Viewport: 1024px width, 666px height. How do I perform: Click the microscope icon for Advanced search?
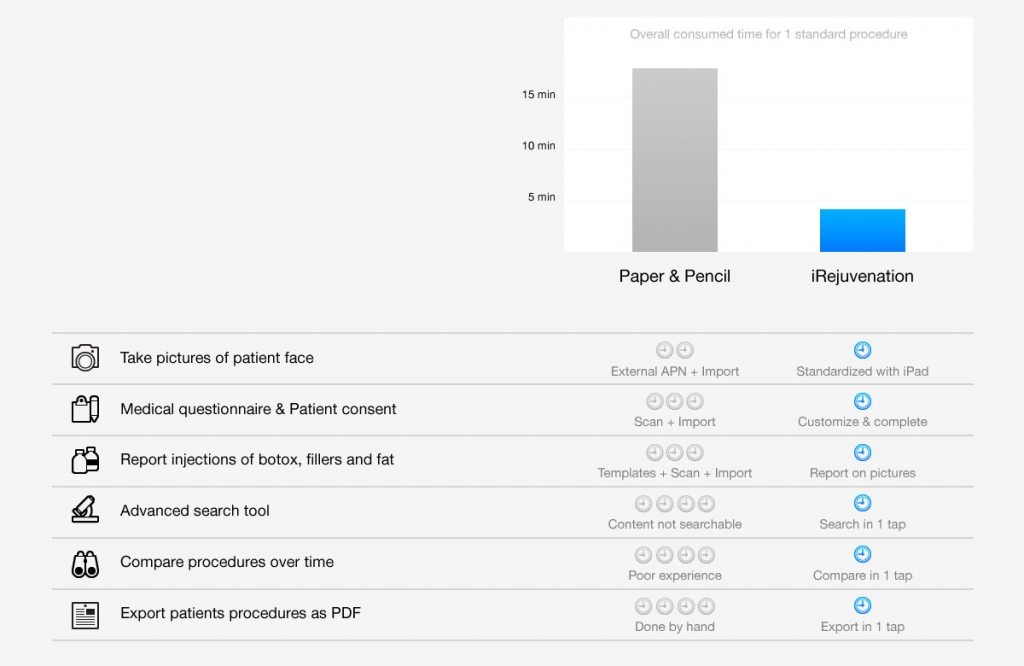click(x=85, y=511)
